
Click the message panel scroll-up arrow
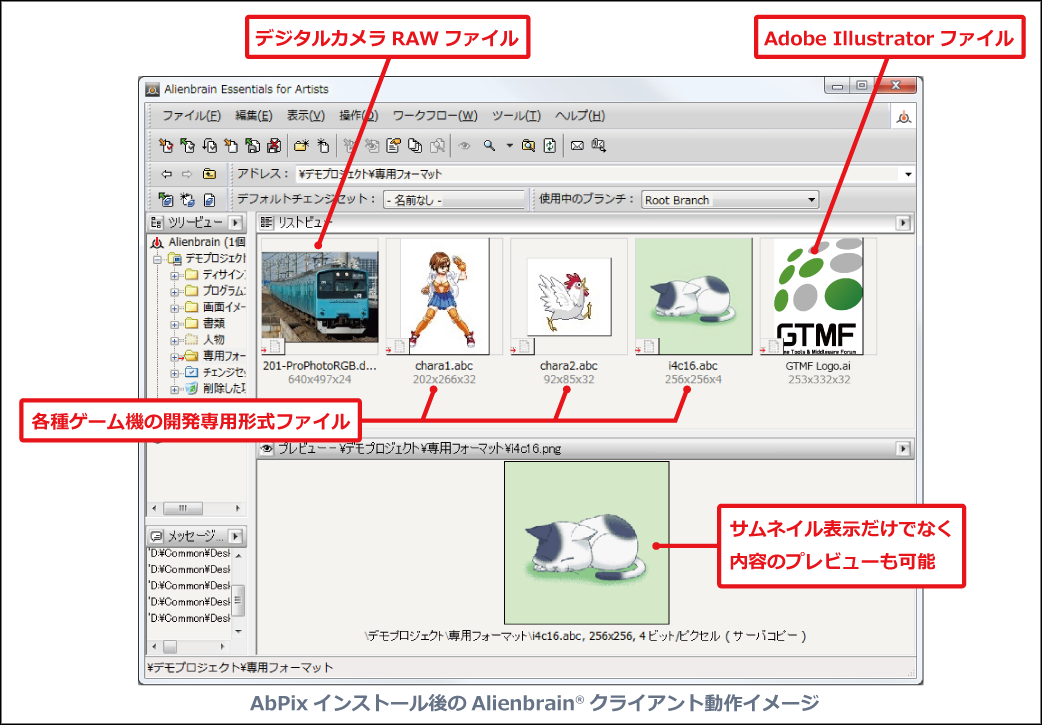click(x=238, y=556)
